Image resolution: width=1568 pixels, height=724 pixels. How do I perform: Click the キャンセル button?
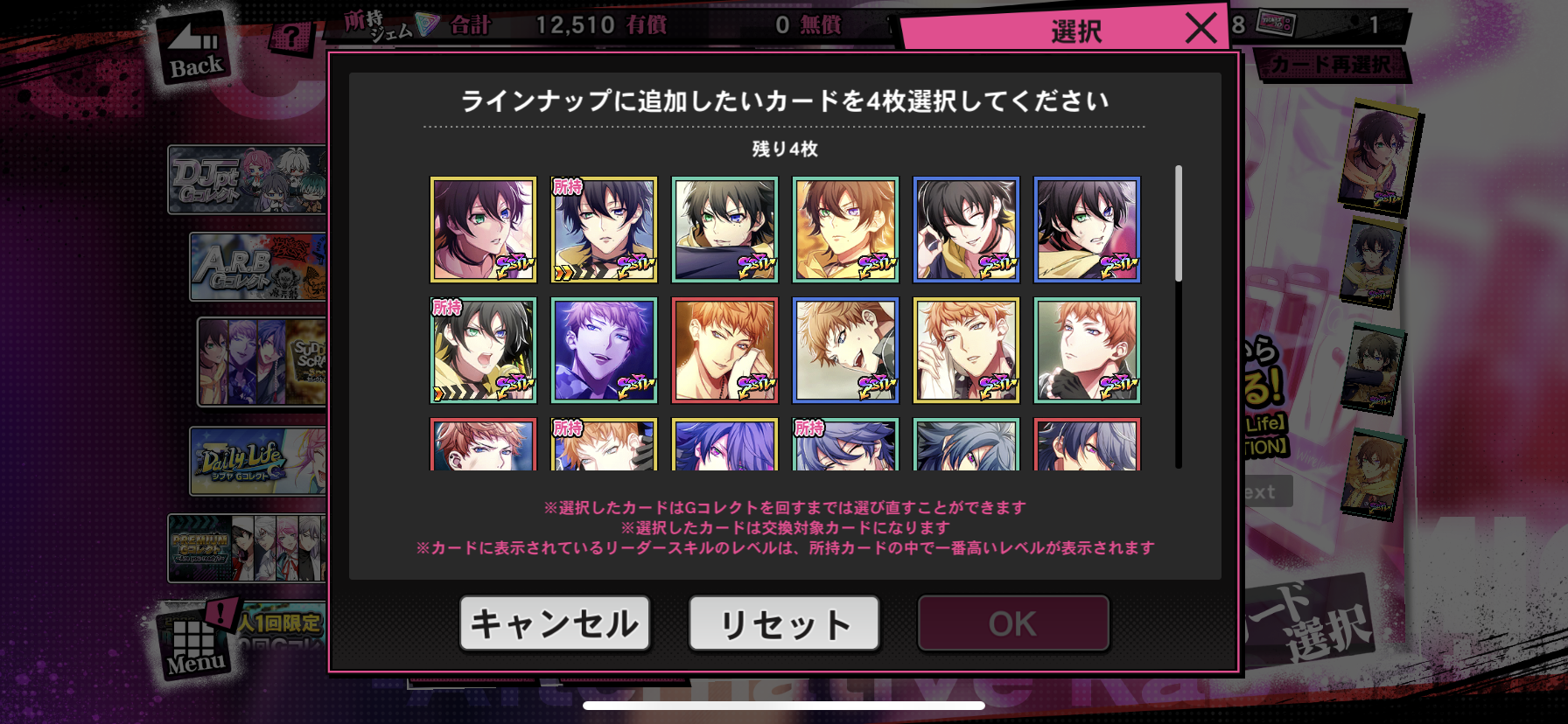(x=555, y=623)
